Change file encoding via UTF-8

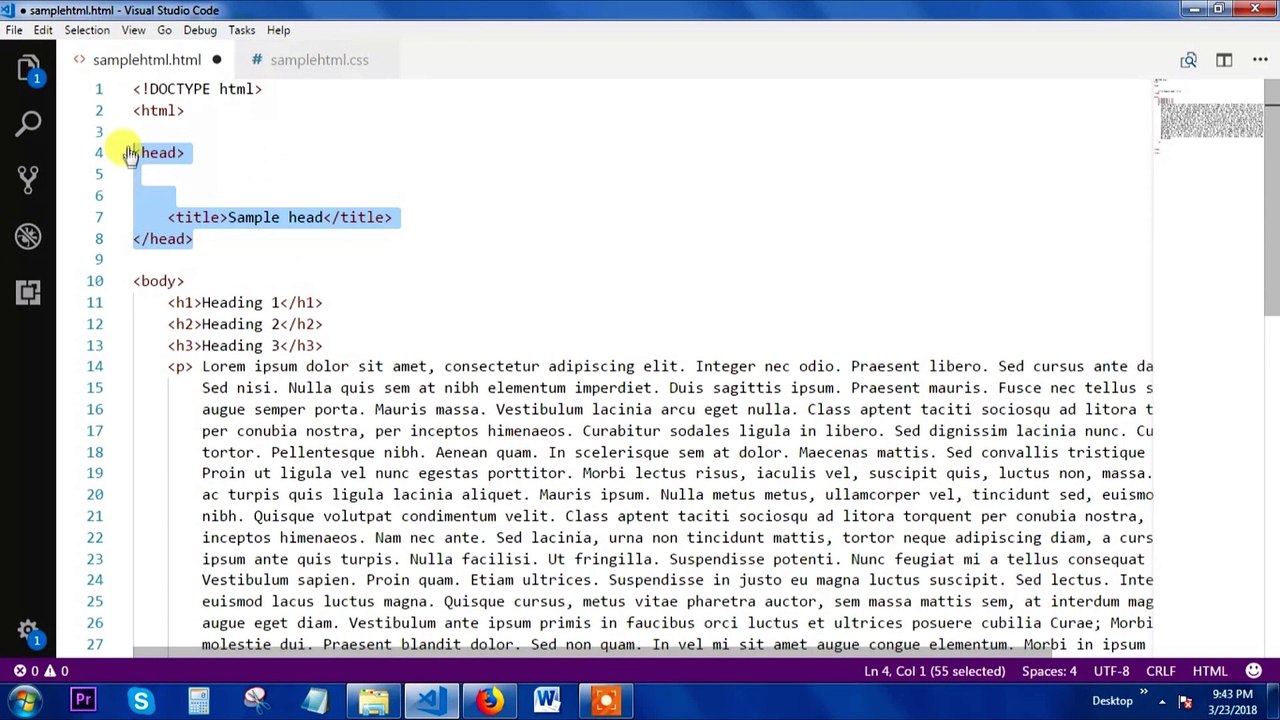point(1111,671)
